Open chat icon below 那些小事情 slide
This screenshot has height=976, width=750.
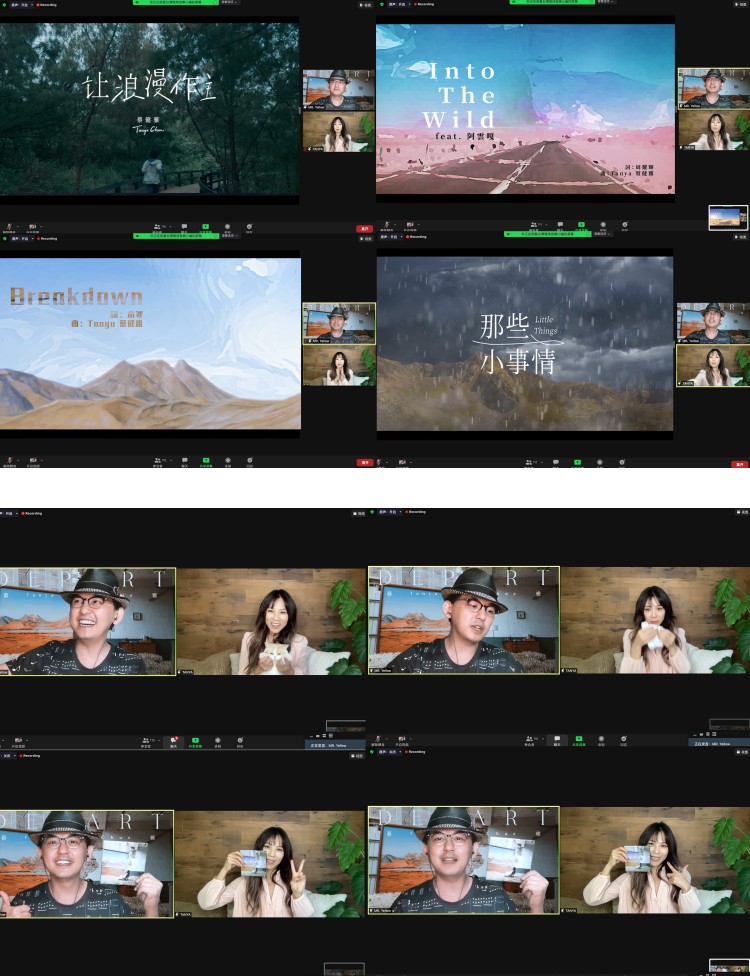(x=556, y=462)
